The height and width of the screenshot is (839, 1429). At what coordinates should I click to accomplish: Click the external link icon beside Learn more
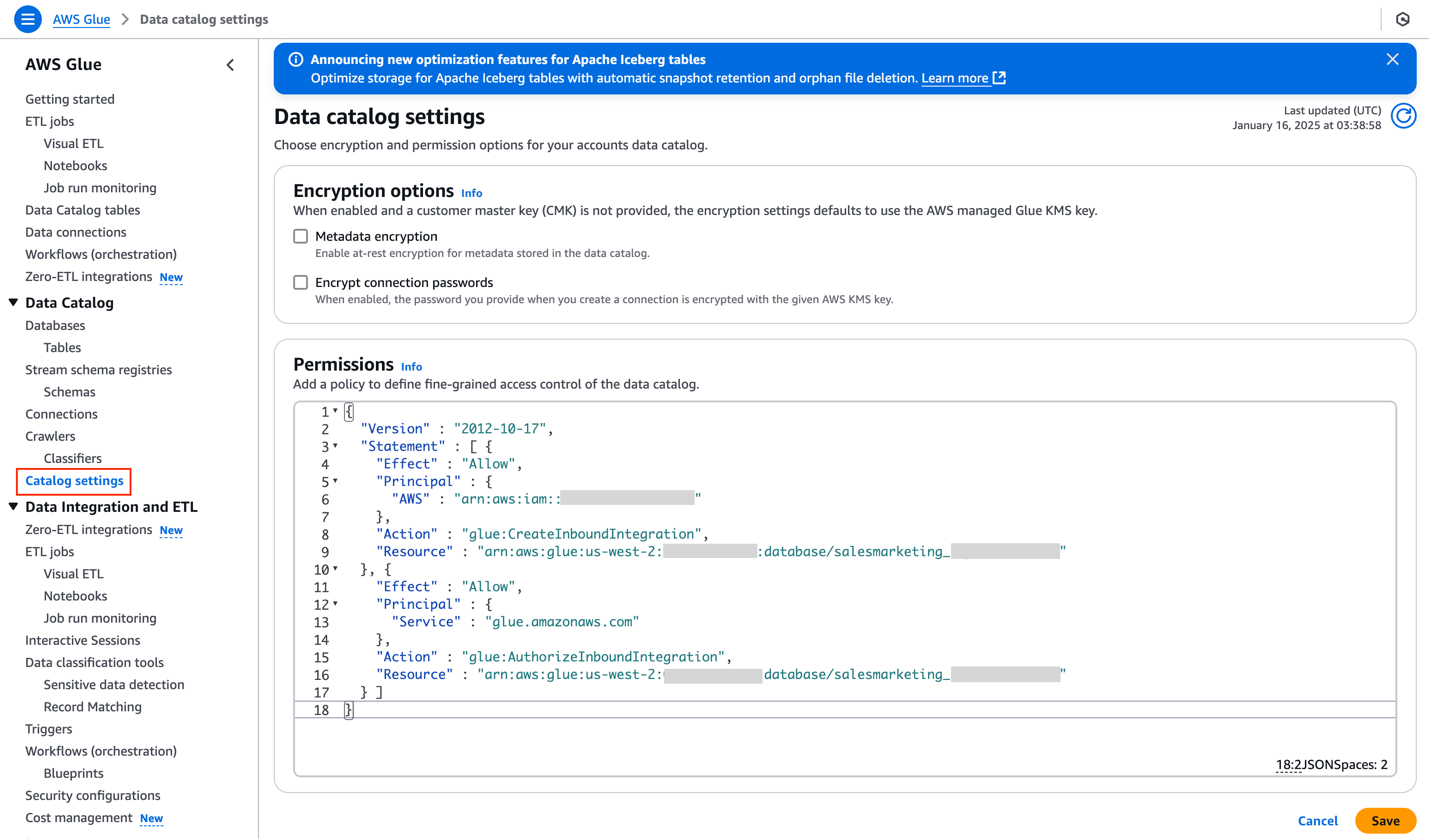coord(999,78)
